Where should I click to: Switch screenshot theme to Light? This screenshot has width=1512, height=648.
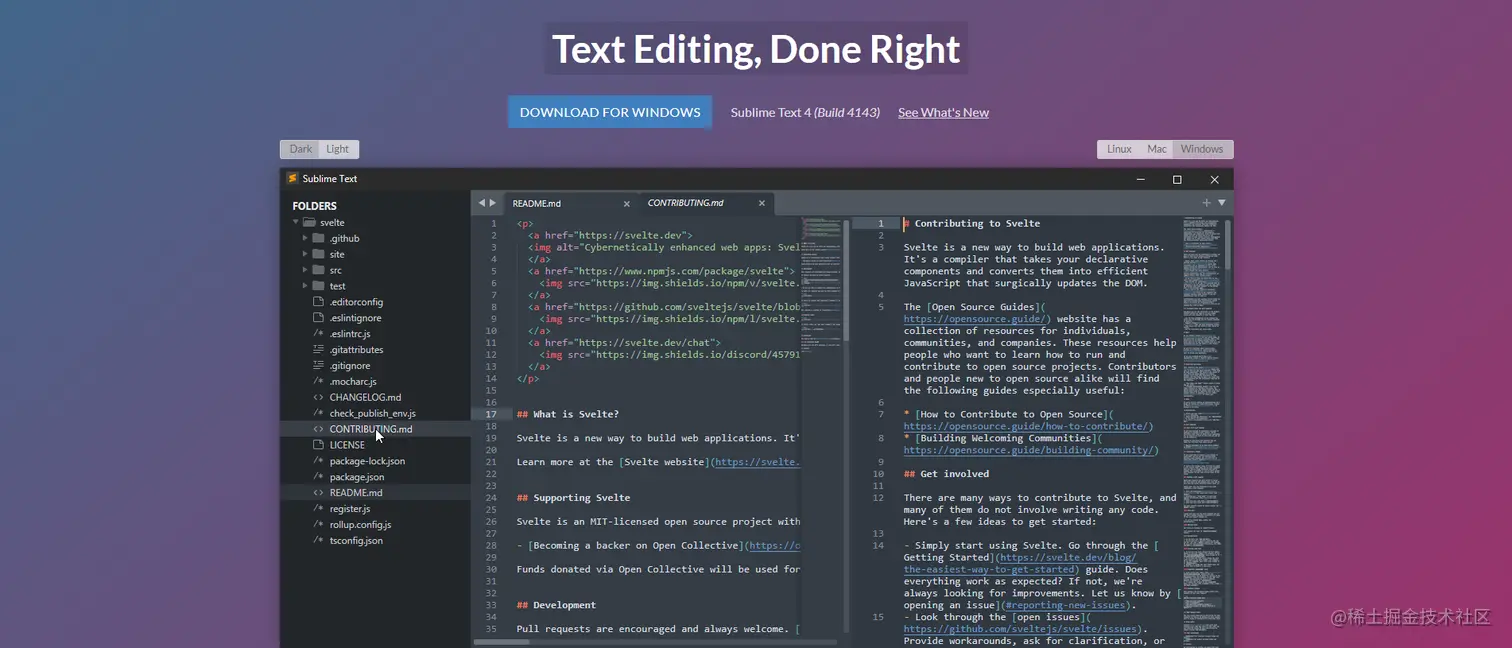click(x=339, y=149)
